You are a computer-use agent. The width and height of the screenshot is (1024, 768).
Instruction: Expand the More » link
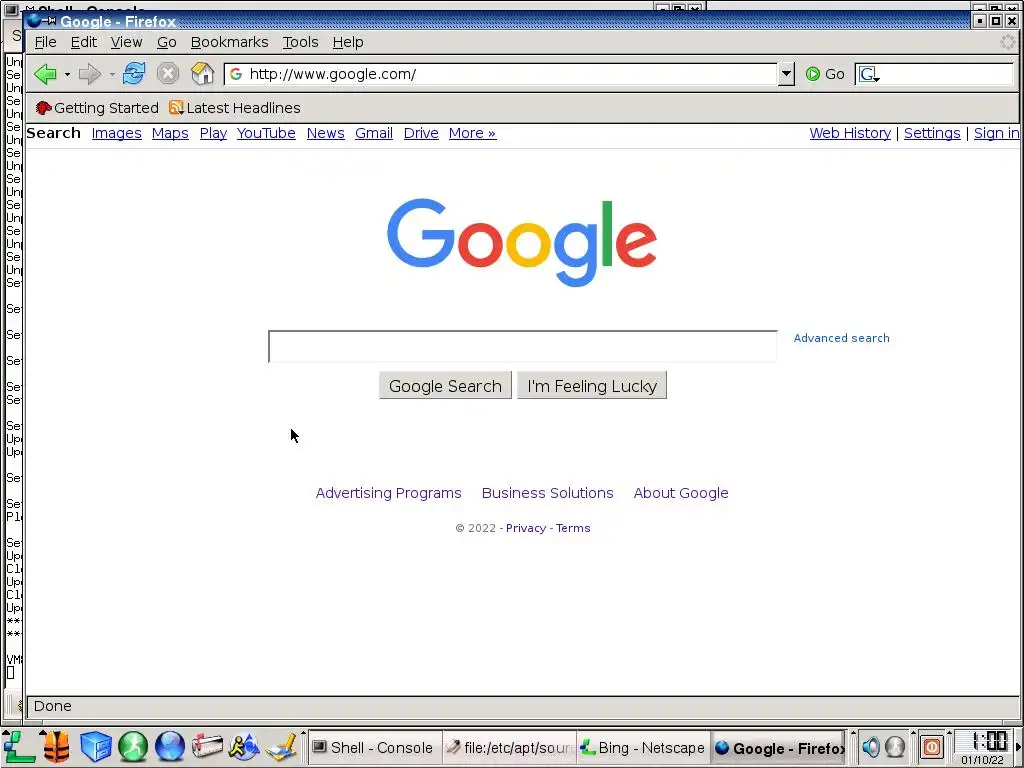tap(472, 133)
